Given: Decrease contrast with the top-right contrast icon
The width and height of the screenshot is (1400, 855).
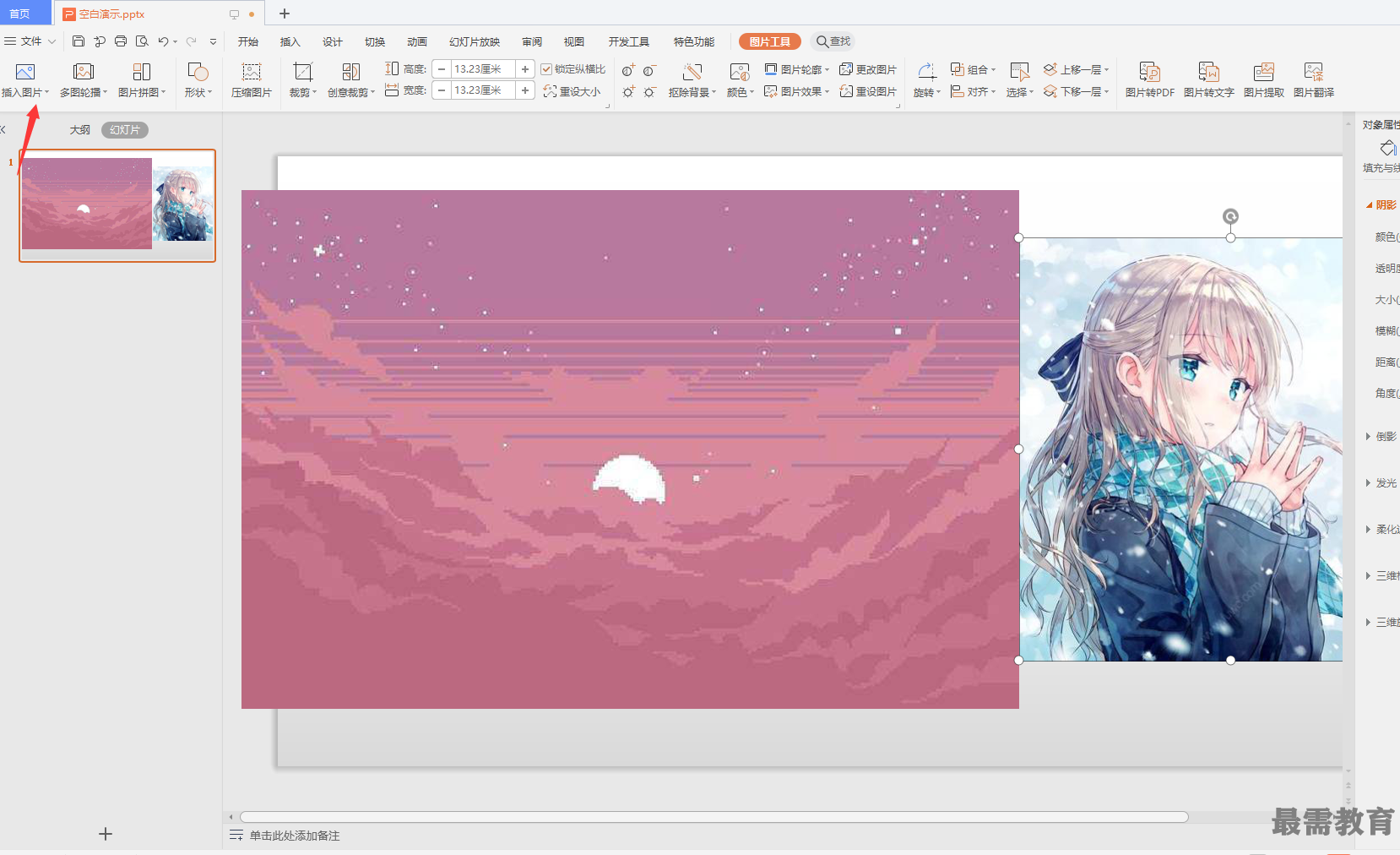Looking at the screenshot, I should tap(649, 70).
